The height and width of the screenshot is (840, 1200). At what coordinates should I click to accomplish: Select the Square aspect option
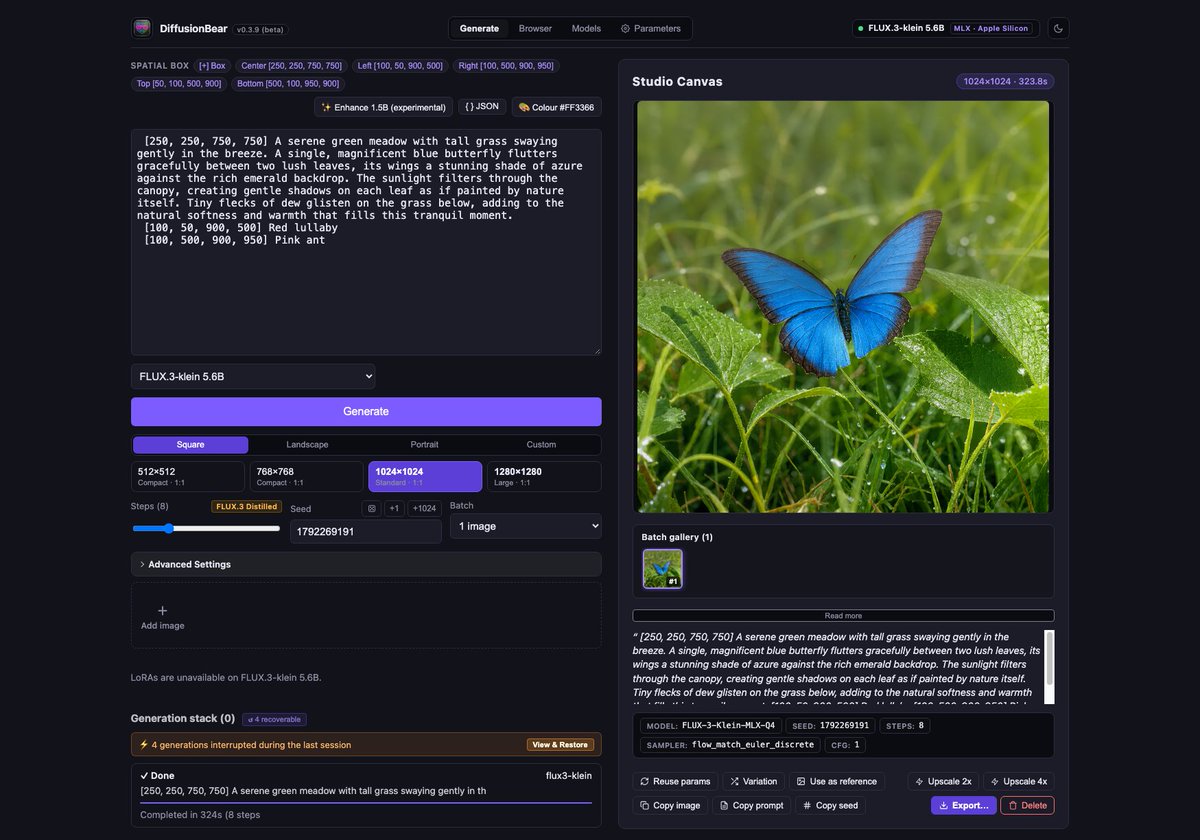190,445
